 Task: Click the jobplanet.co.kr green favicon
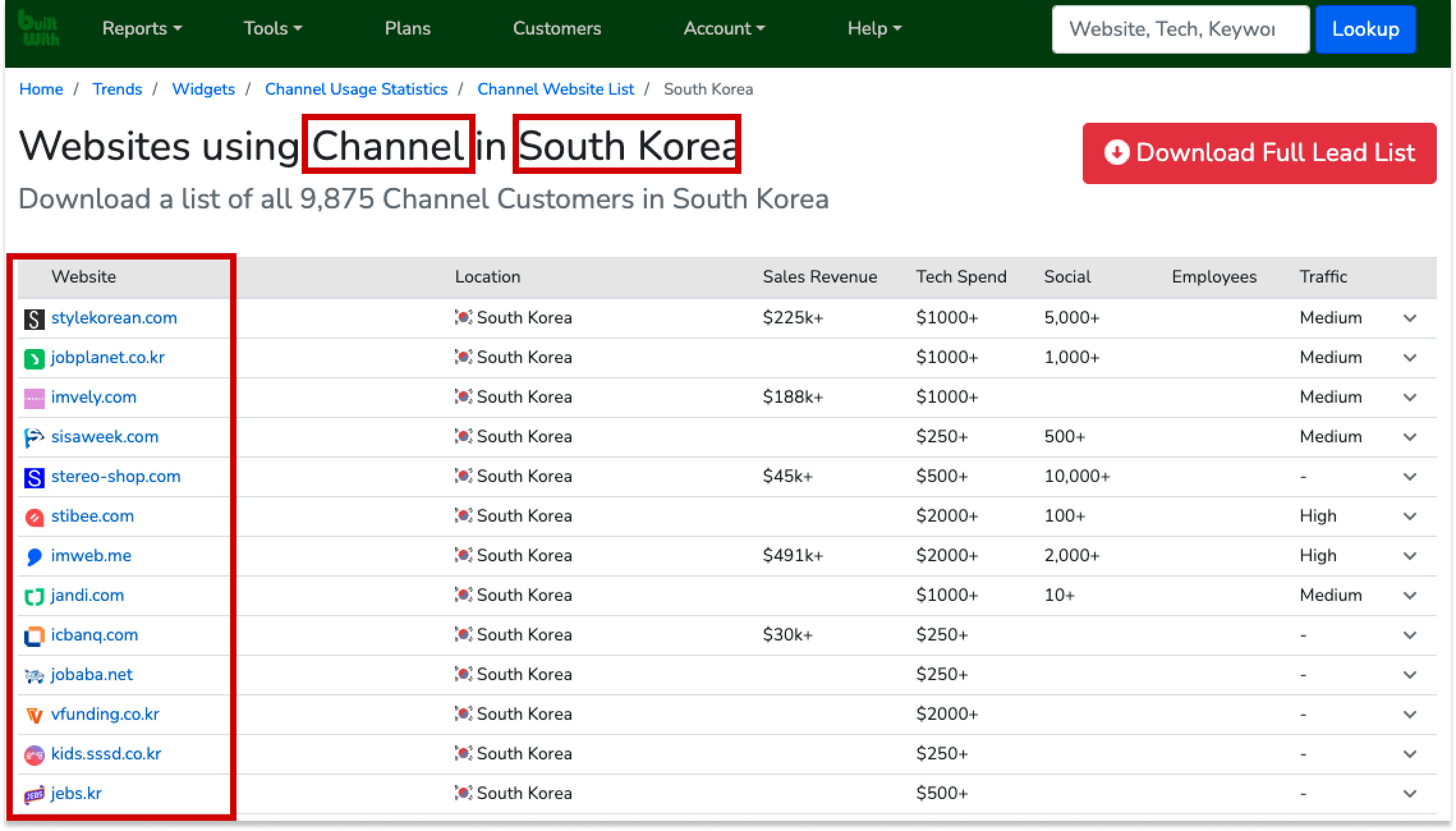tap(34, 358)
